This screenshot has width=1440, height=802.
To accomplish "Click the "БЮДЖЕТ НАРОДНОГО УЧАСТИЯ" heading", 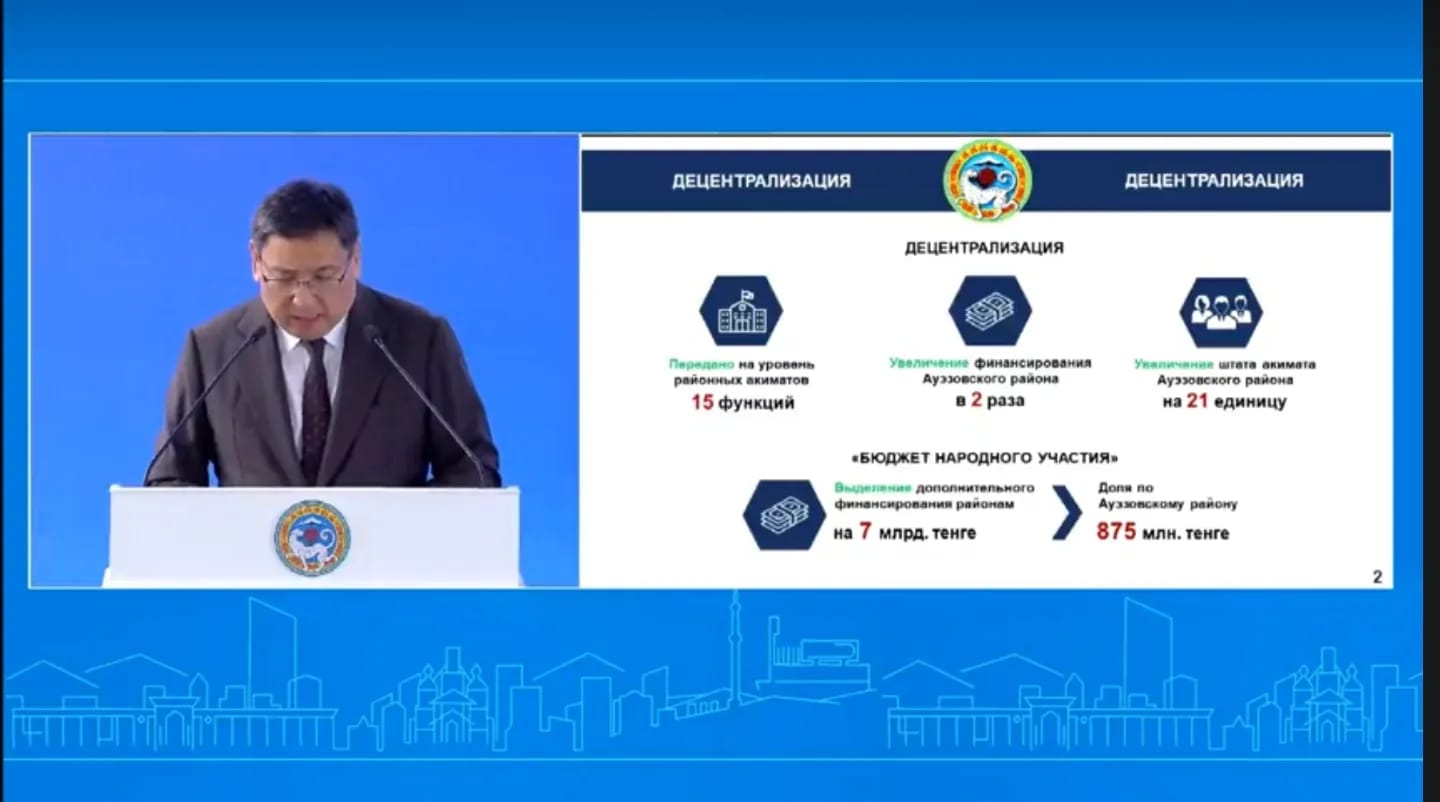I will [984, 458].
